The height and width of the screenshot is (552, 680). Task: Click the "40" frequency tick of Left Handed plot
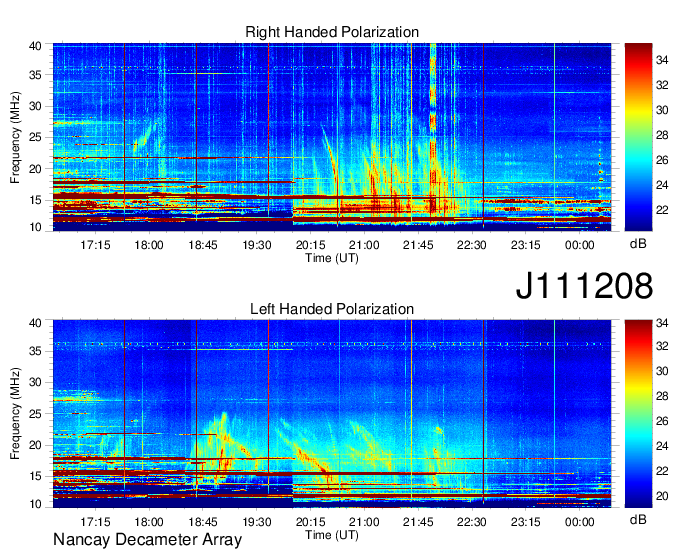[35, 323]
